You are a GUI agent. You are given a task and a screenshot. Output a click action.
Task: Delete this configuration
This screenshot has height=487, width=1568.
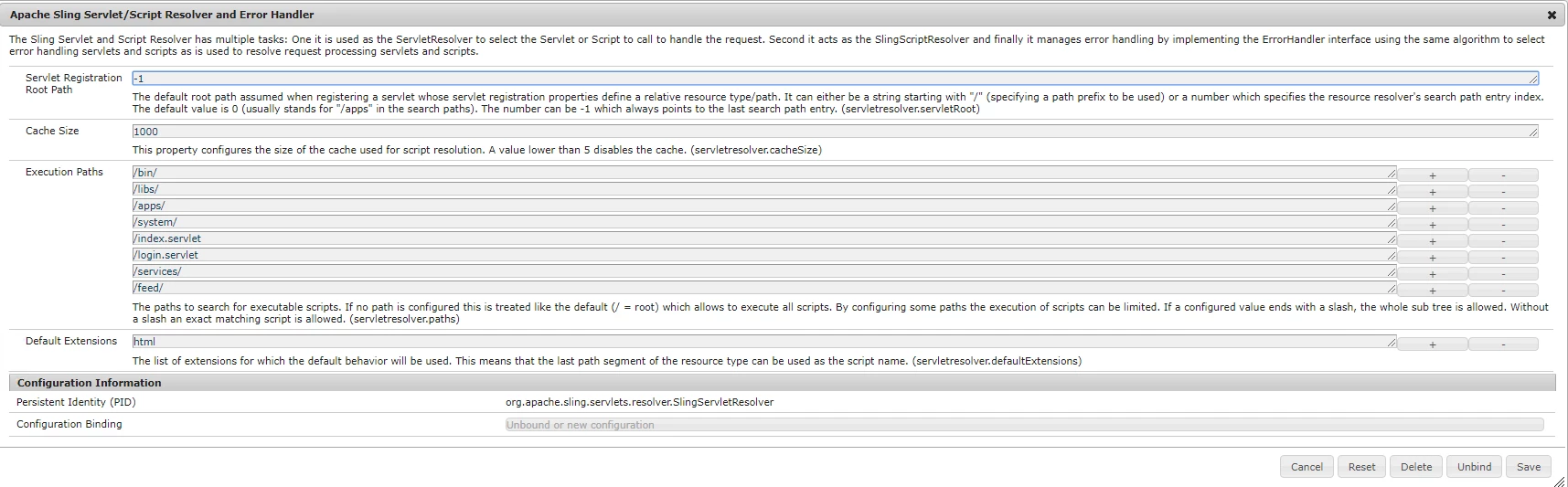pyautogui.click(x=1416, y=466)
